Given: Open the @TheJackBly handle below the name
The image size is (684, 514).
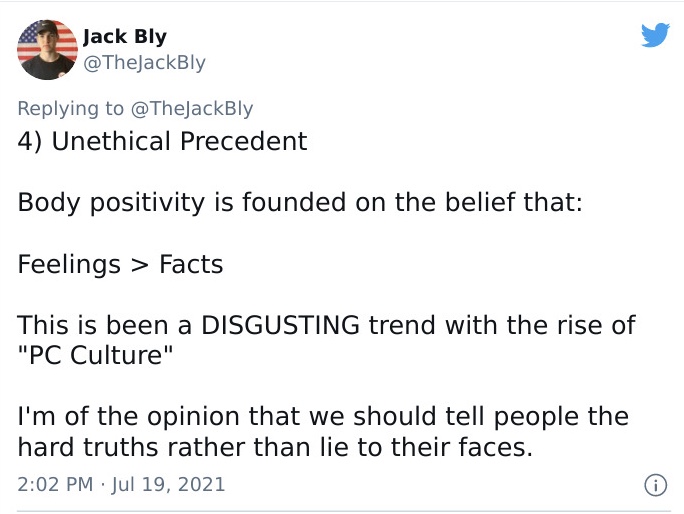Looking at the screenshot, I should tap(144, 63).
